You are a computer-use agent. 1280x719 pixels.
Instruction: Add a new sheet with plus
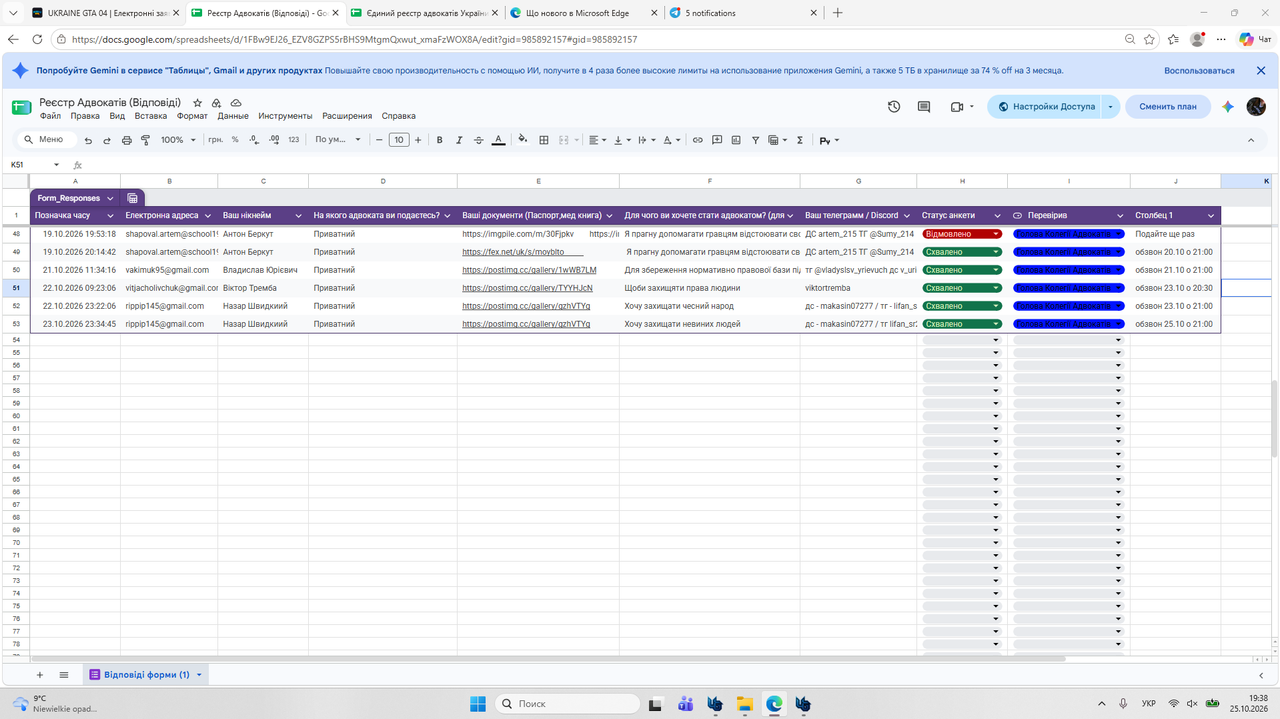pos(40,675)
